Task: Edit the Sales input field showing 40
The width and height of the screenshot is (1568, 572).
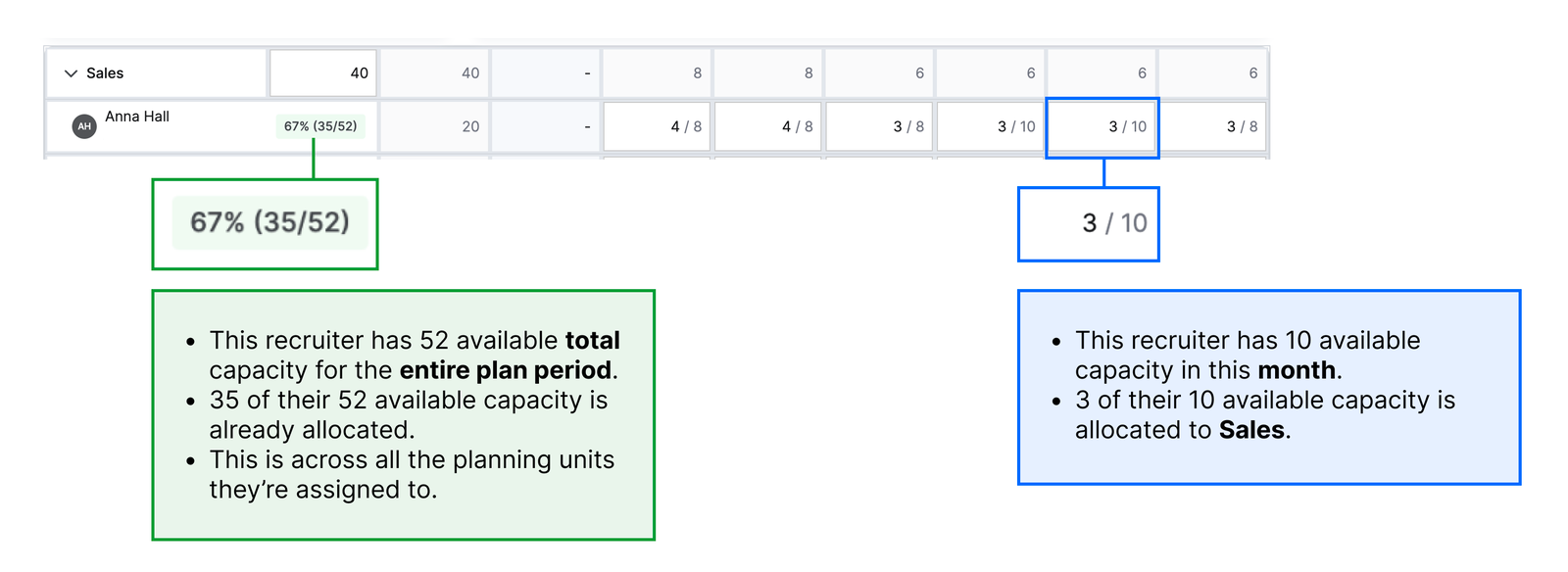Action: coord(323,73)
